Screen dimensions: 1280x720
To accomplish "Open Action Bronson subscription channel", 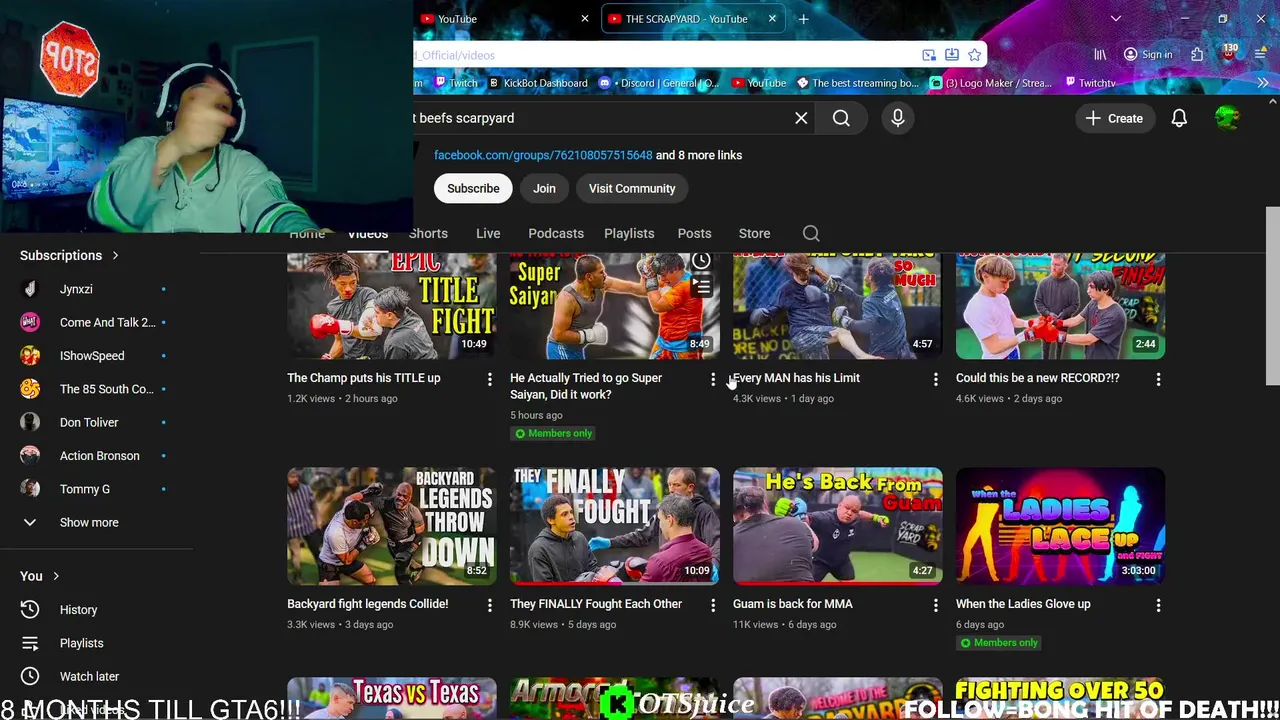I will [97, 456].
